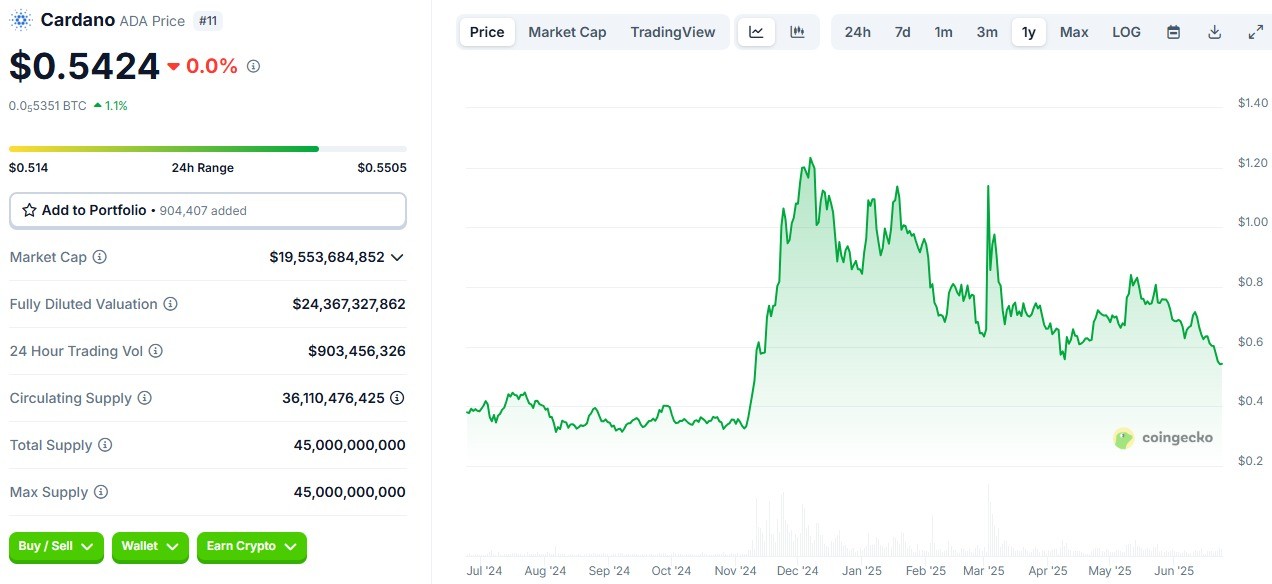Open price change info icon next to 0.0%
Viewport: 1272px width, 584px height.
coord(253,66)
